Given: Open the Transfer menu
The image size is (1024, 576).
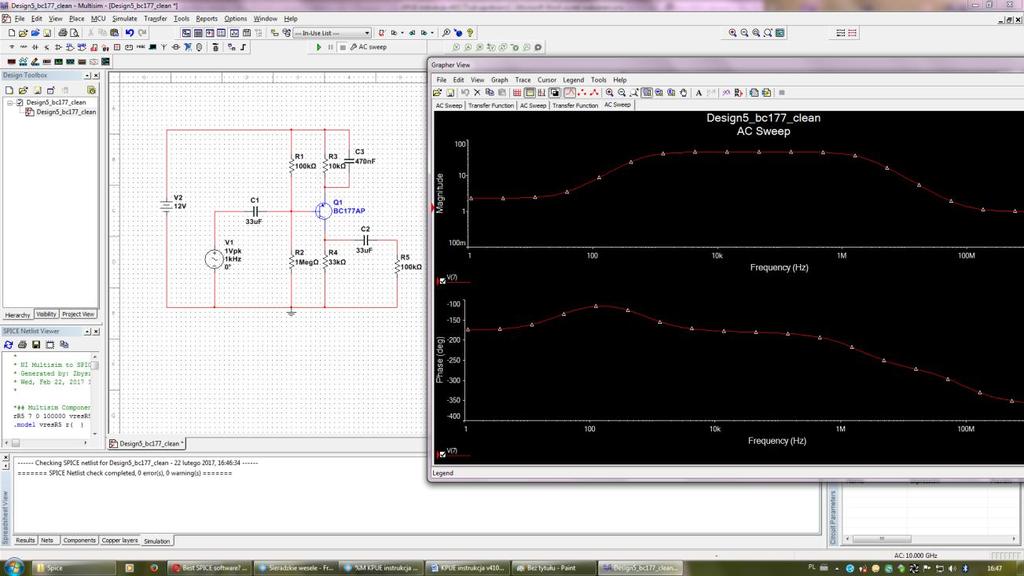Looking at the screenshot, I should point(155,18).
